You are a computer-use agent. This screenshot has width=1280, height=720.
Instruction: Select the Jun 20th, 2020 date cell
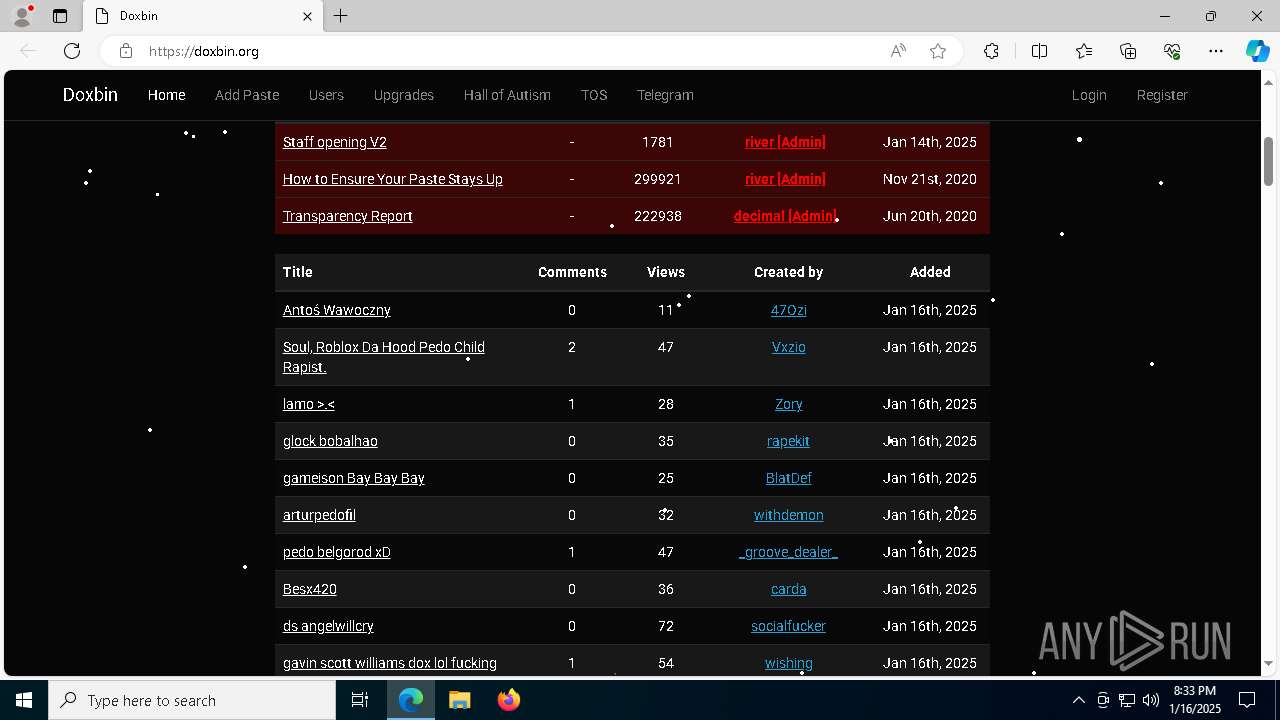[x=930, y=216]
